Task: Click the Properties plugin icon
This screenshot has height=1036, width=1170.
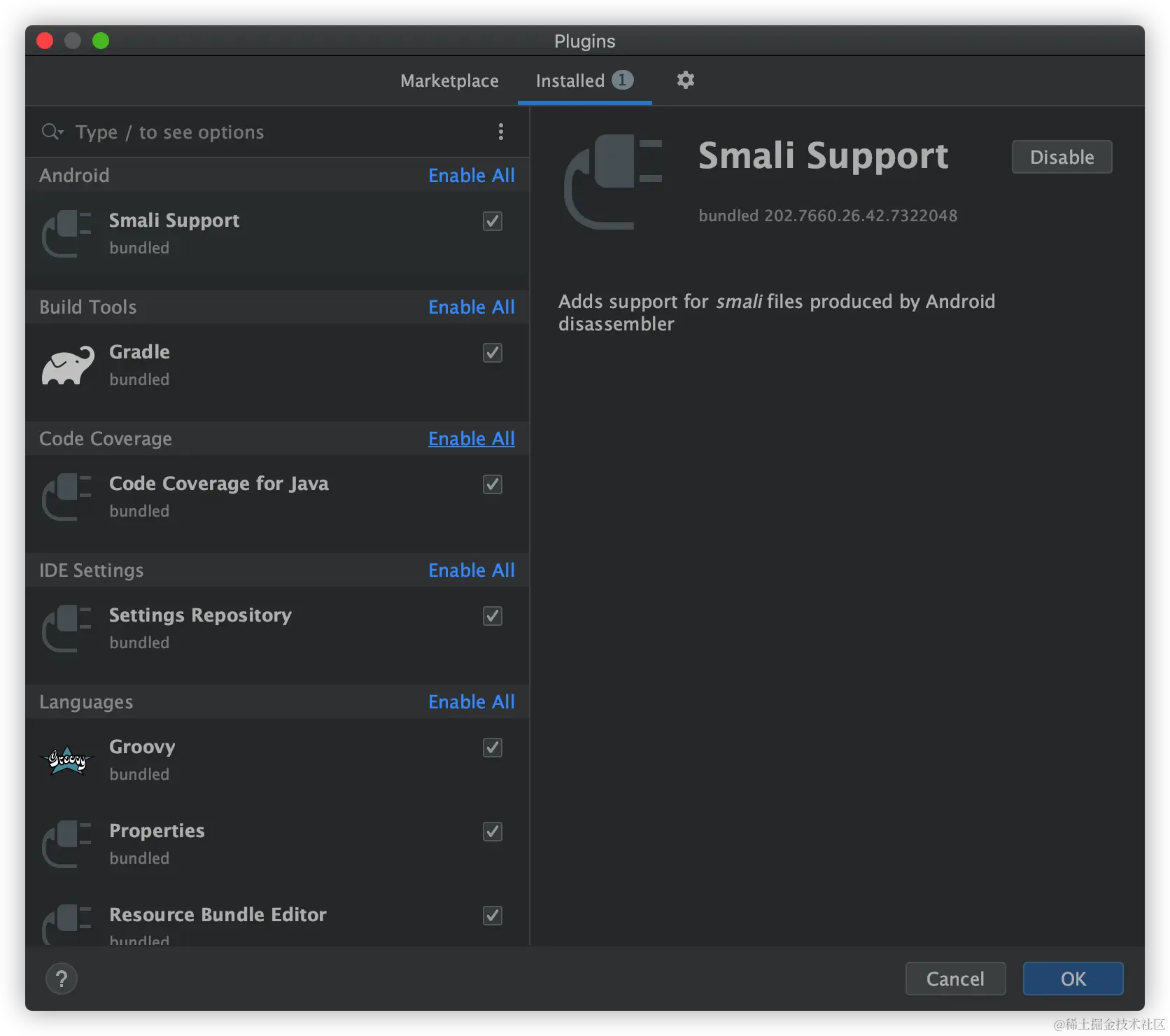Action: click(66, 843)
